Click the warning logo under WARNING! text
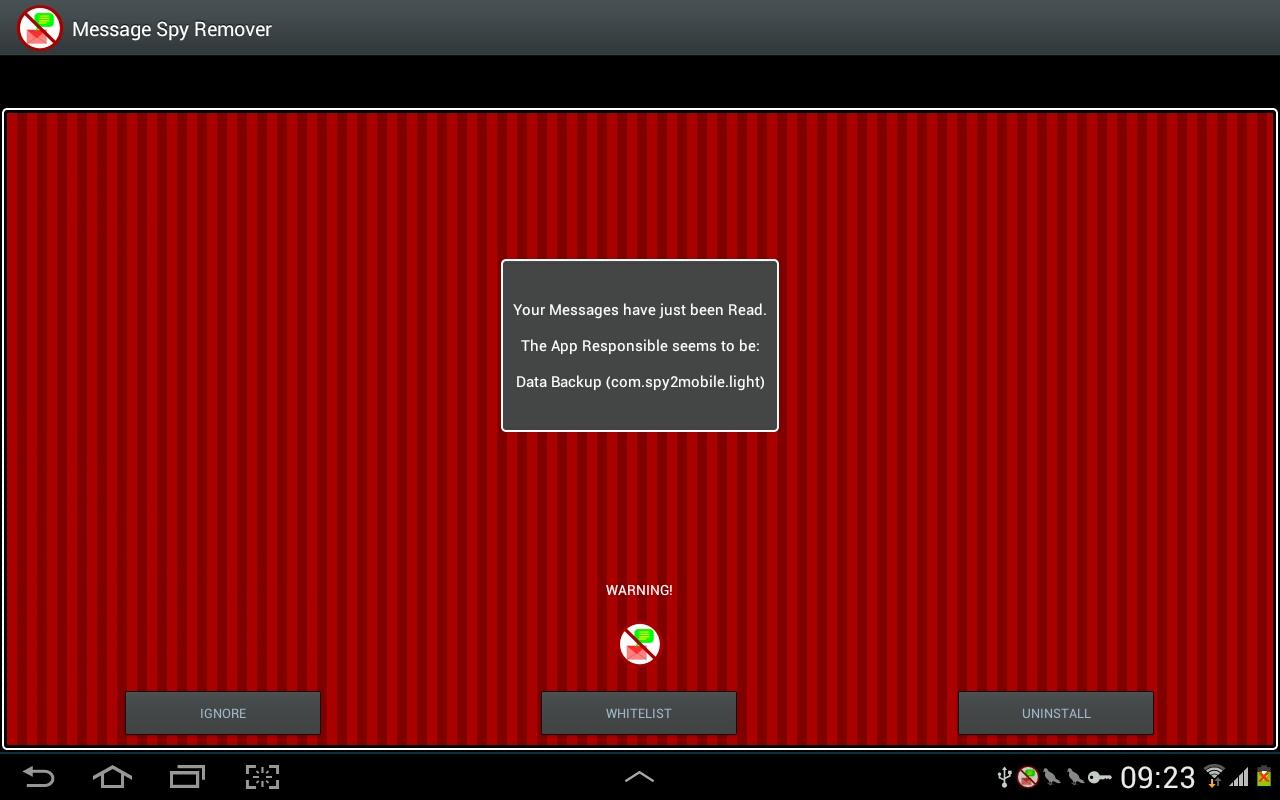 tap(640, 644)
